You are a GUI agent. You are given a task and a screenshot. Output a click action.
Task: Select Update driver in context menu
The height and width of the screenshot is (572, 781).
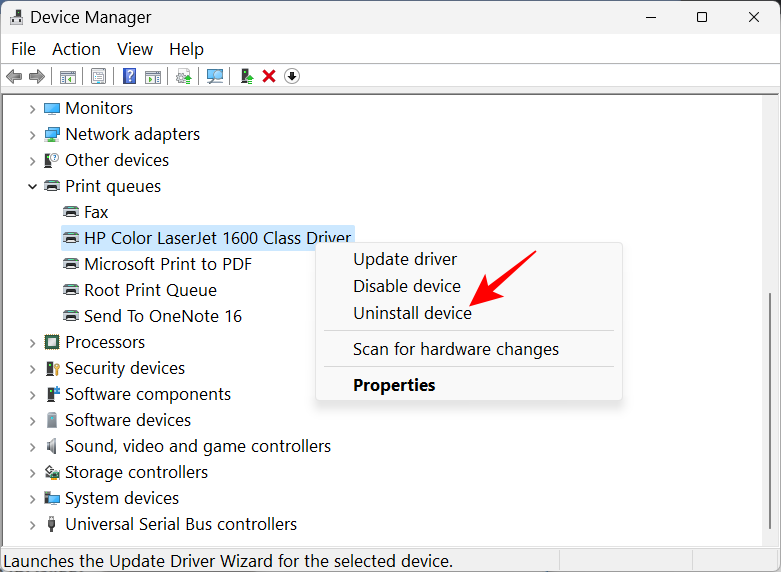tap(405, 259)
